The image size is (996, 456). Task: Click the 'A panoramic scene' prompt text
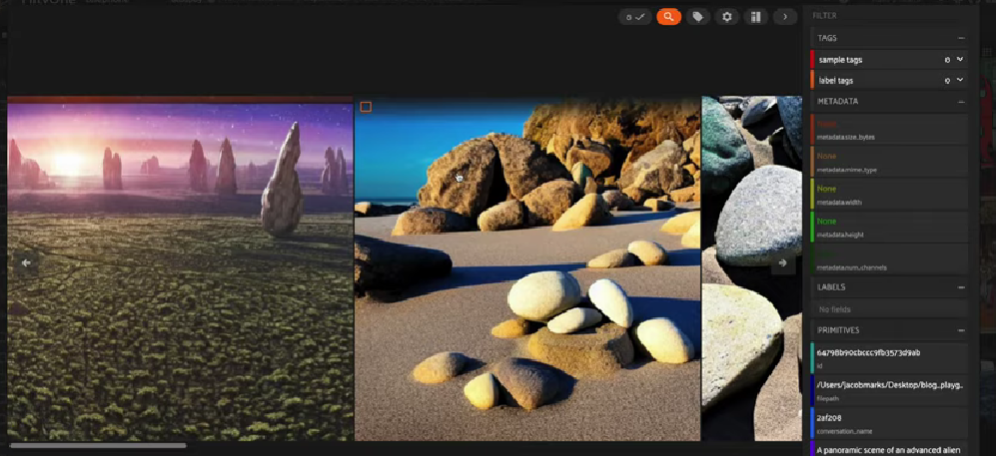888,450
